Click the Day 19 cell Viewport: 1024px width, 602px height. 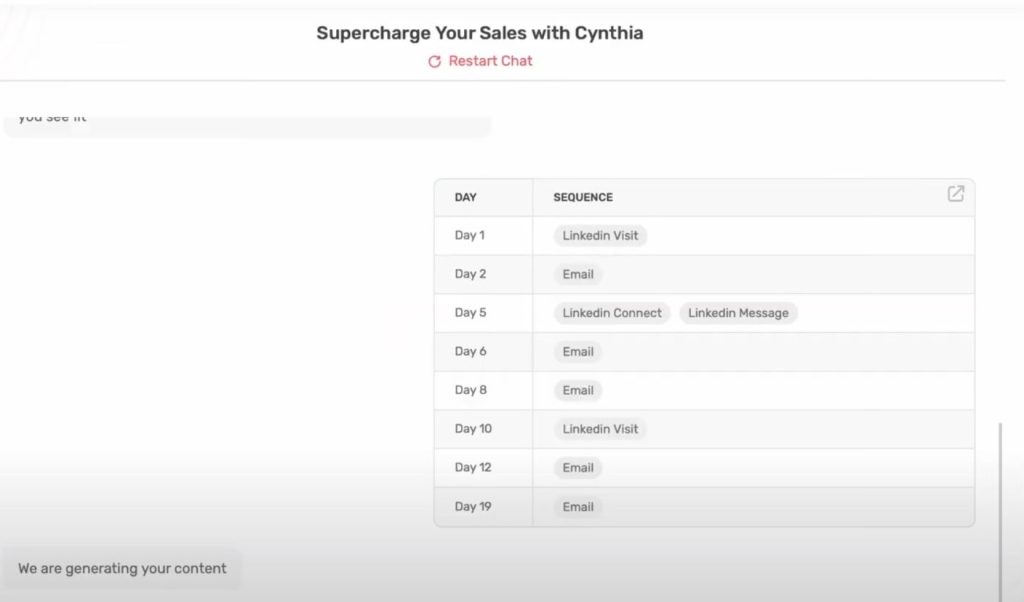click(473, 507)
